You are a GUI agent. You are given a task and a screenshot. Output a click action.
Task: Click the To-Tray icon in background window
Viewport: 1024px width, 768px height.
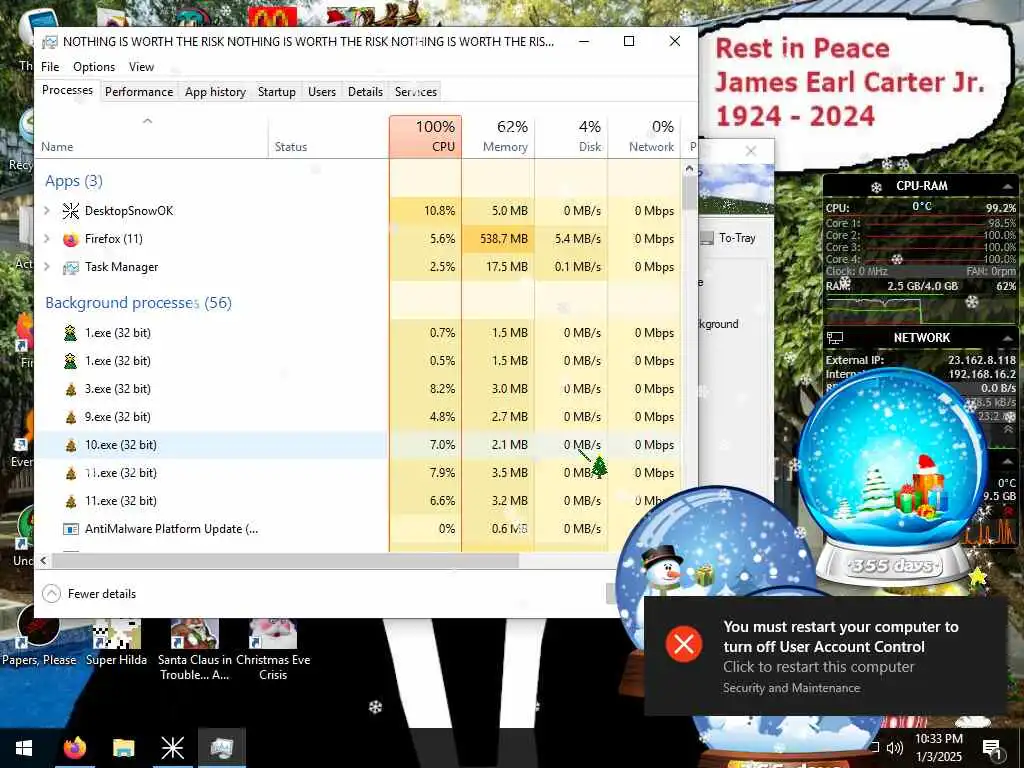tap(707, 238)
